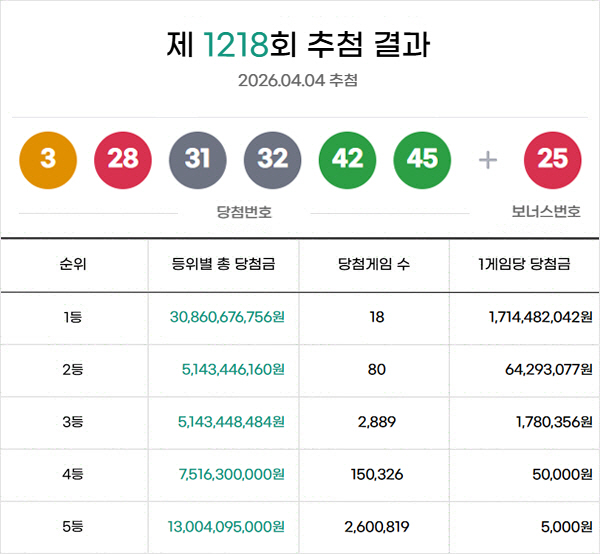Select the 등위별 총 당첨금 column header
Screen dimensions: 600x554
pos(224,265)
